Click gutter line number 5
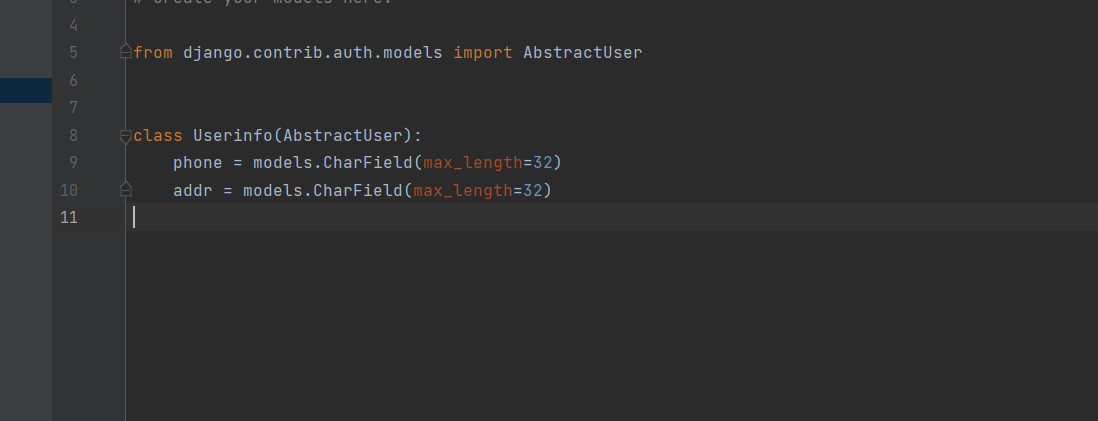 tap(73, 52)
